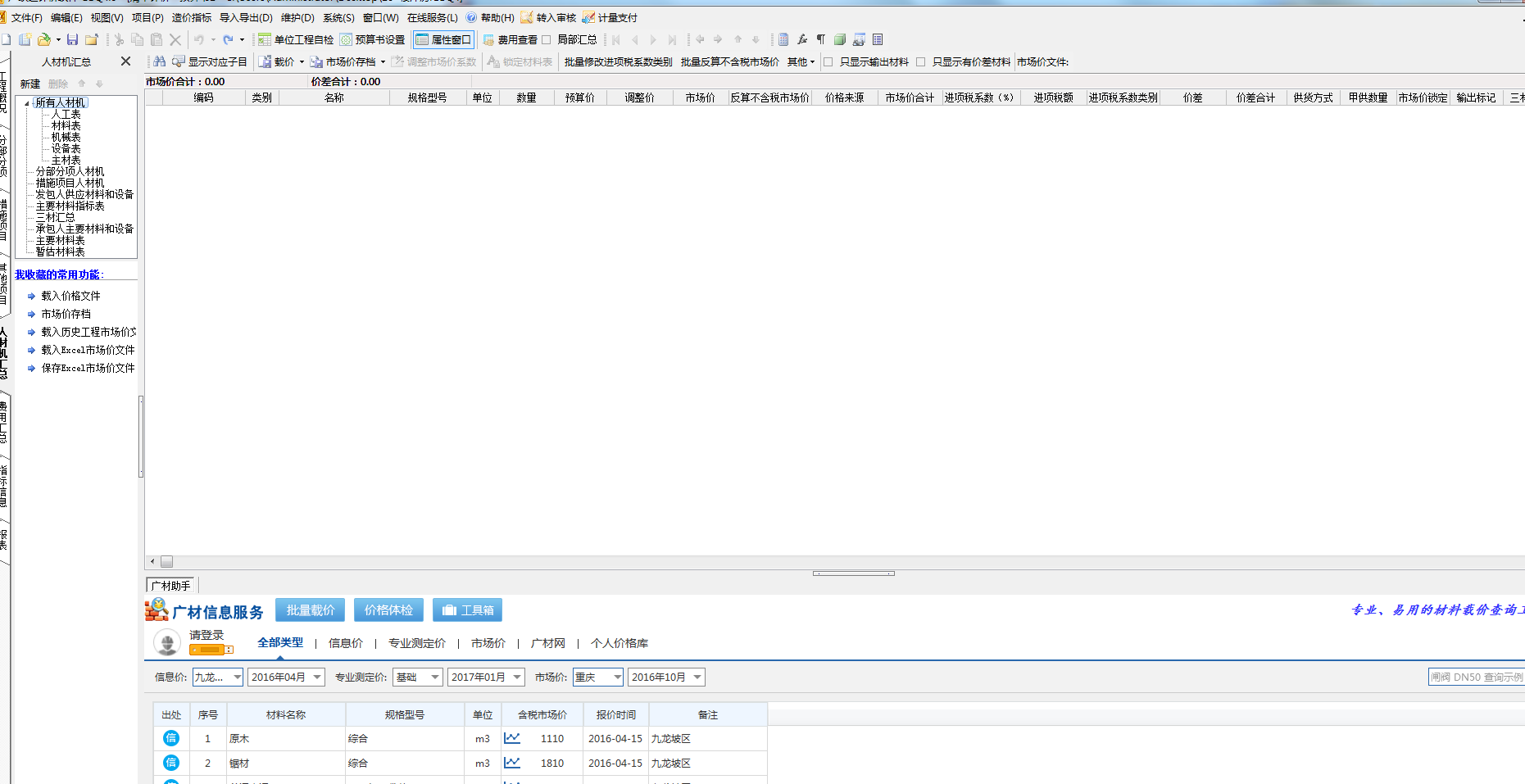Open the 2017年01月 date dropdown

click(x=517, y=678)
